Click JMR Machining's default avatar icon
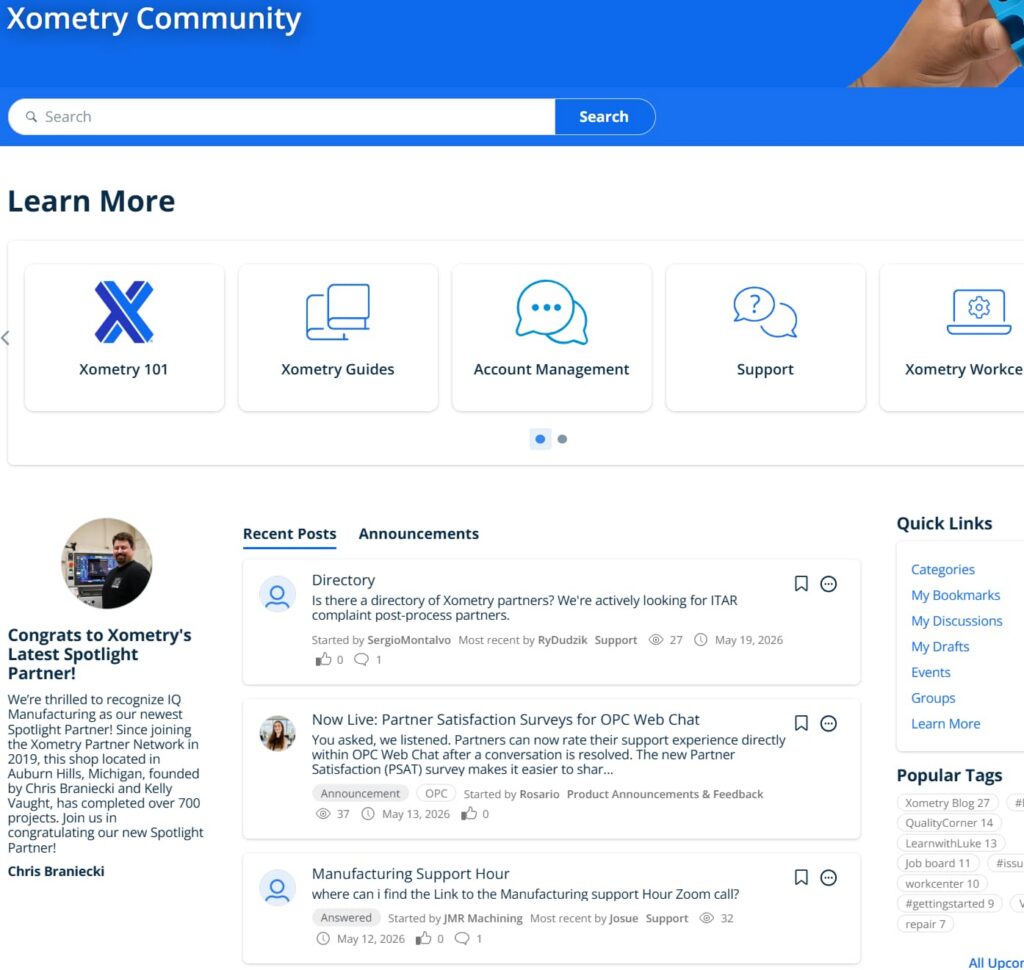The height and width of the screenshot is (970, 1024). point(278,887)
